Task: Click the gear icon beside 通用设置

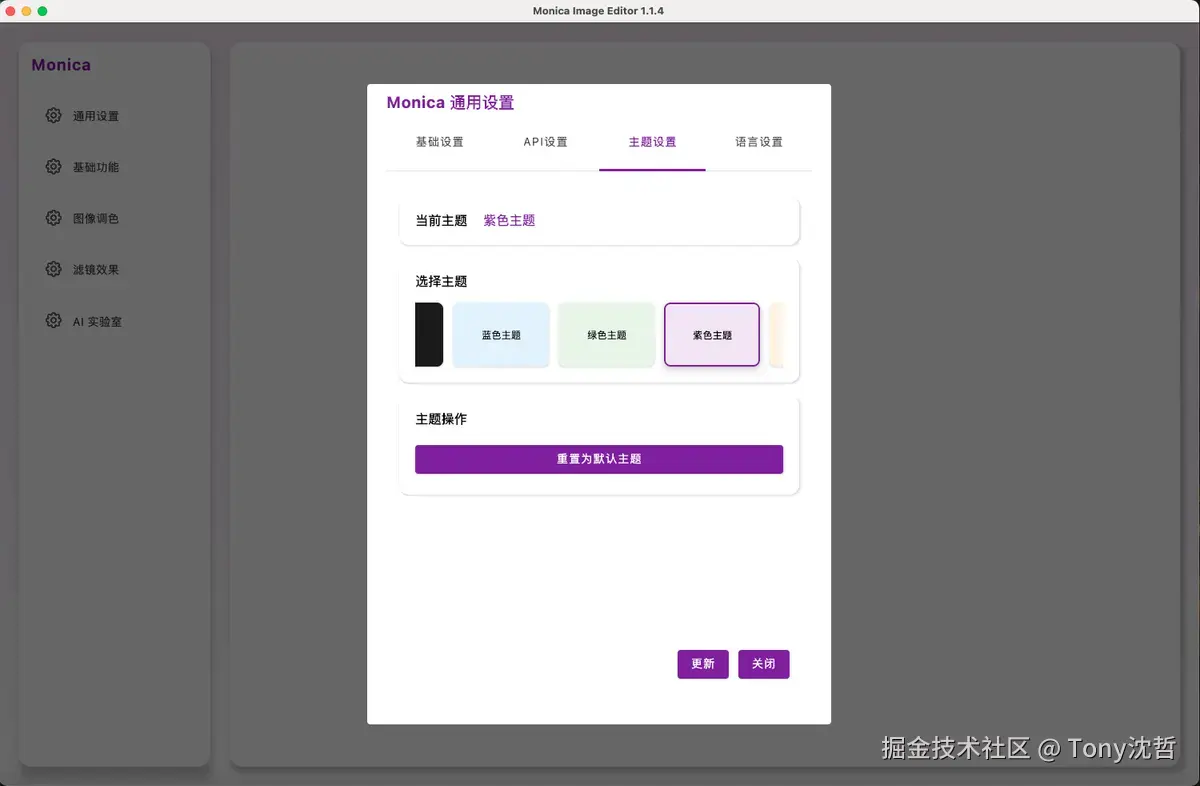Action: 53,115
